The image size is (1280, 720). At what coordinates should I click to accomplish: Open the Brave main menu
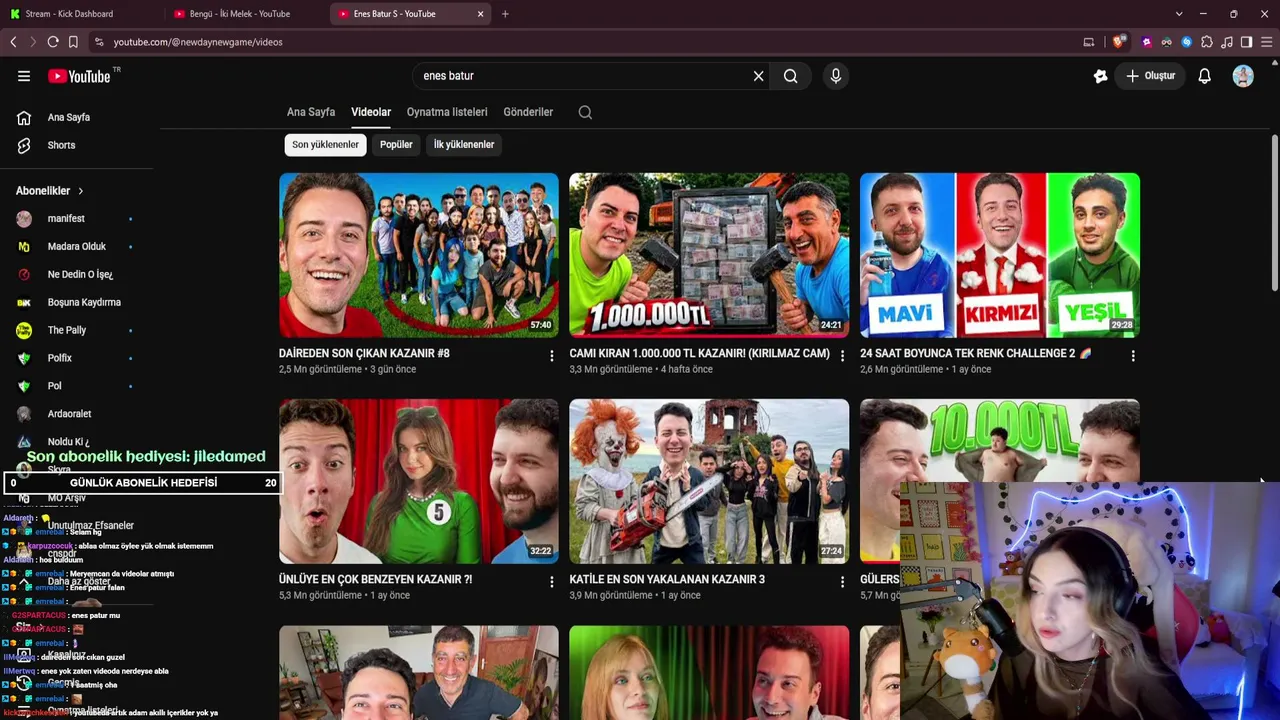click(1267, 42)
